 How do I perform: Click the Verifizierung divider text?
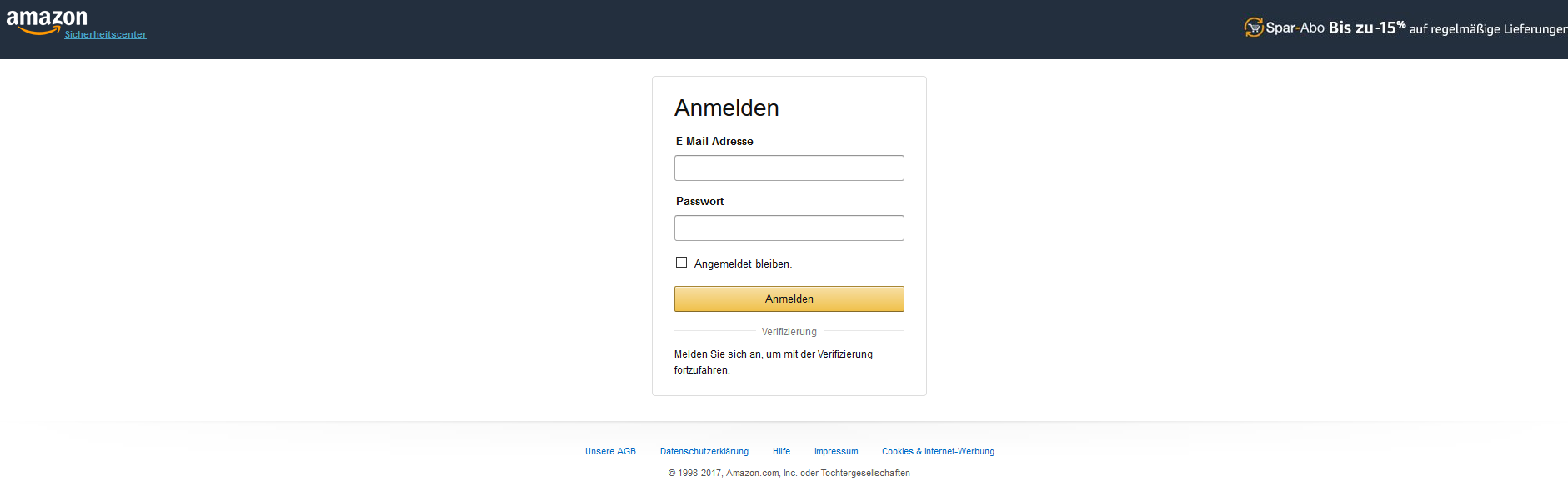click(789, 332)
